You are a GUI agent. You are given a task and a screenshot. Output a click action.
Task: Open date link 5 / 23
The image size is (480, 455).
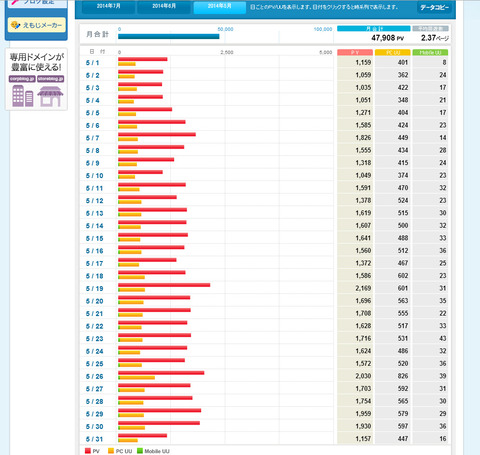(x=94, y=339)
